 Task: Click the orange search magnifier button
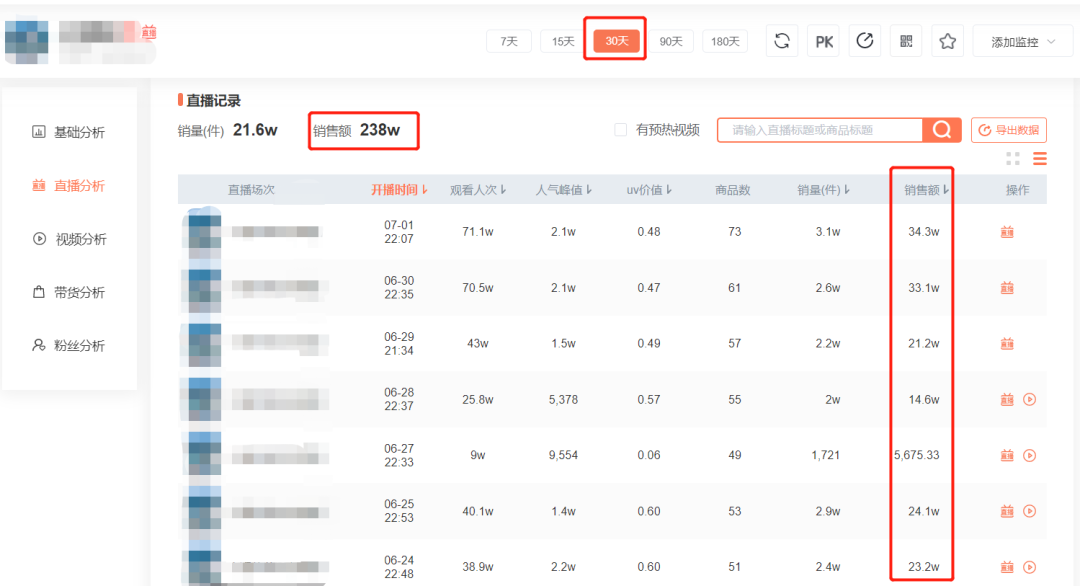pos(941,130)
